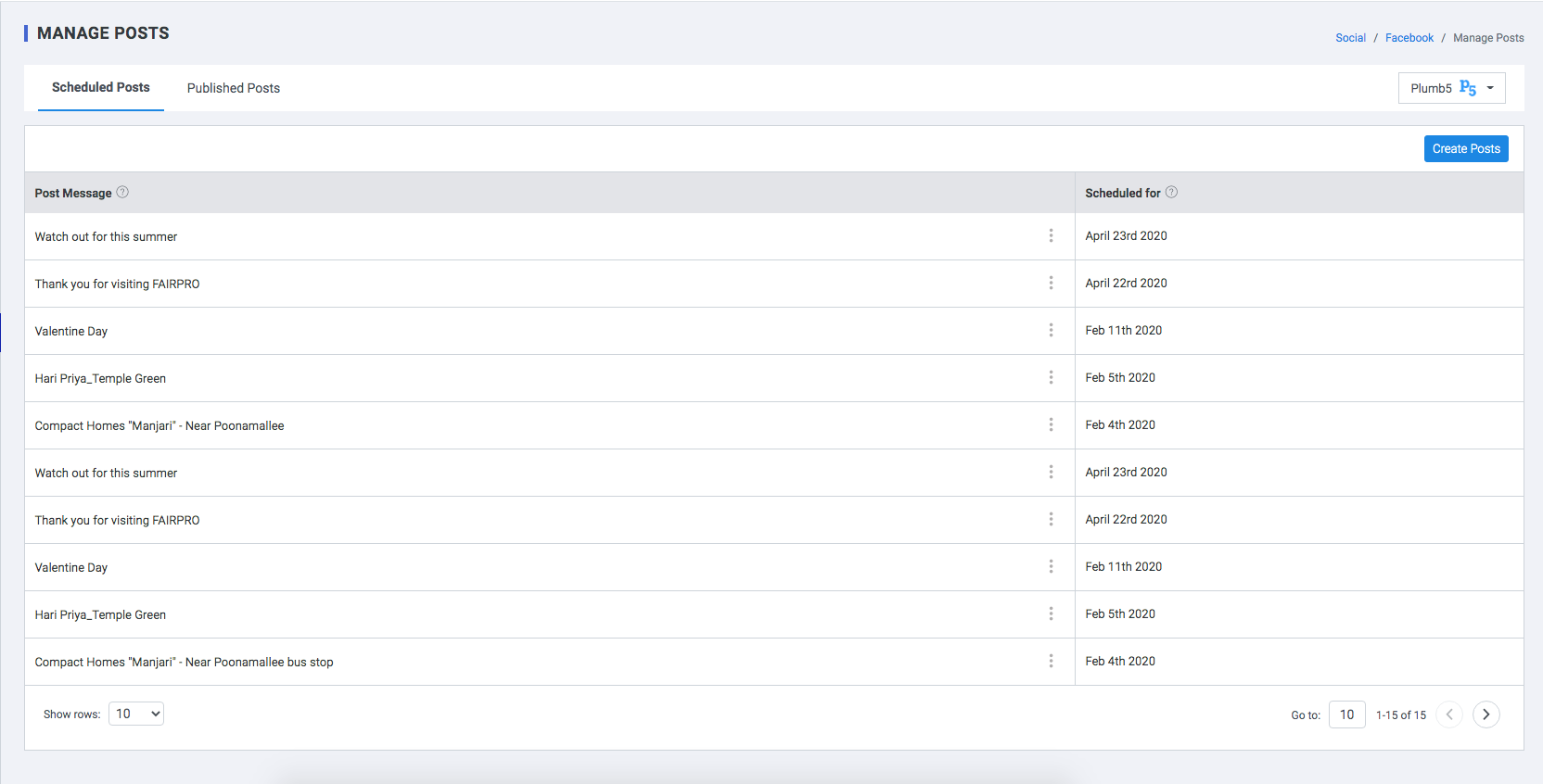Click help icon next to Scheduled for
The width and height of the screenshot is (1543, 784).
point(1171,192)
